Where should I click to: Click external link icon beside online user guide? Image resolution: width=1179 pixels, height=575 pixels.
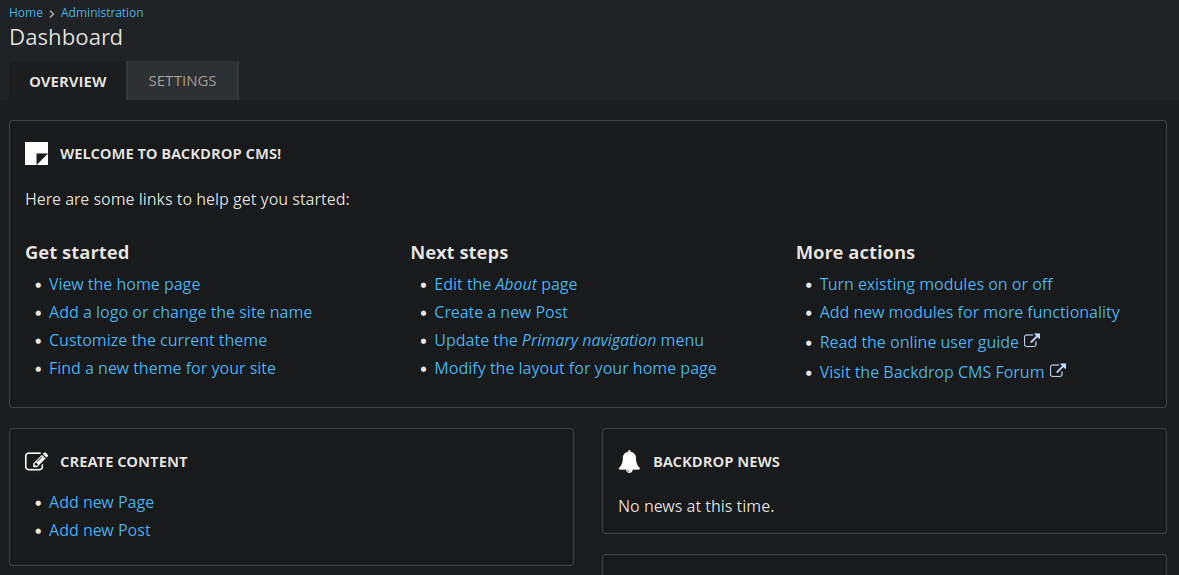point(1032,341)
